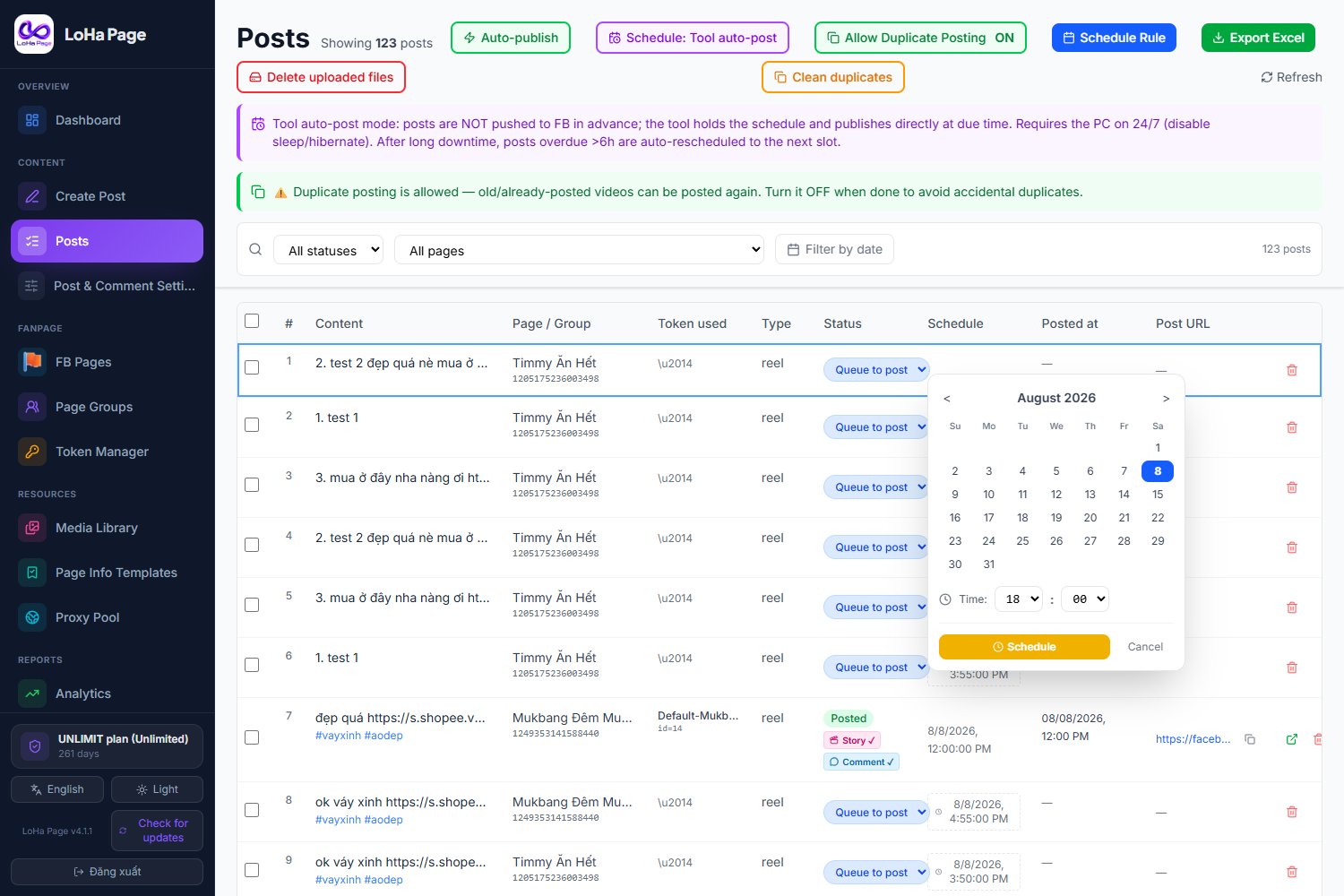Click the Media Library icon
Image resolution: width=1344 pixels, height=896 pixels.
tap(32, 528)
